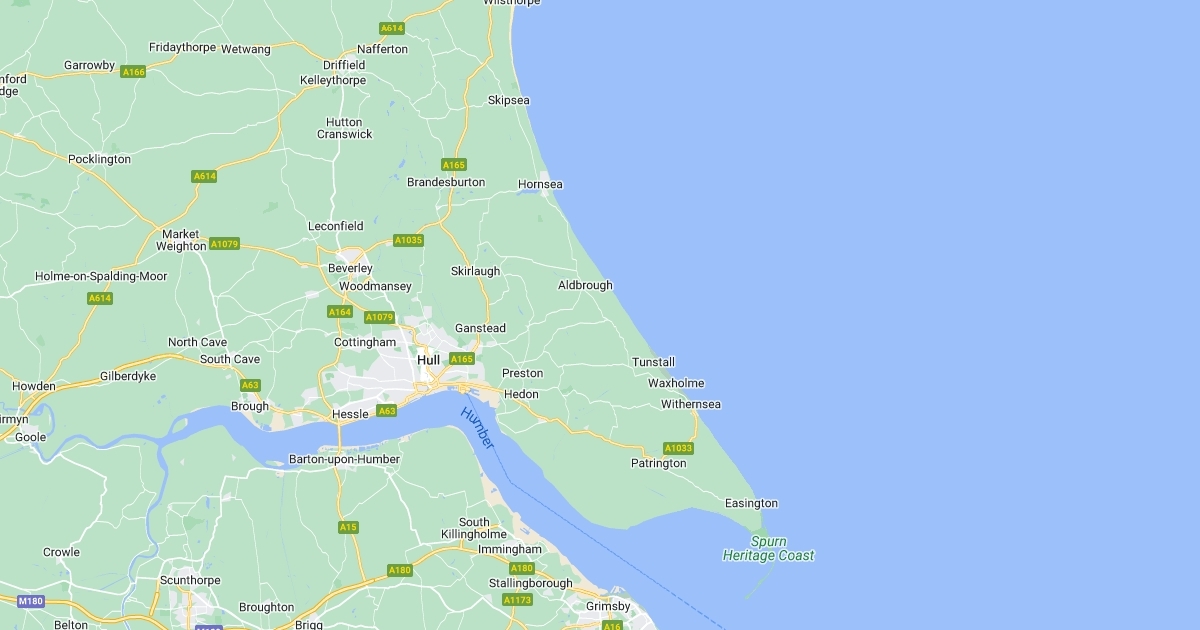Click the M180 motorway shield
Screen dimensions: 1200x630
click(31, 601)
